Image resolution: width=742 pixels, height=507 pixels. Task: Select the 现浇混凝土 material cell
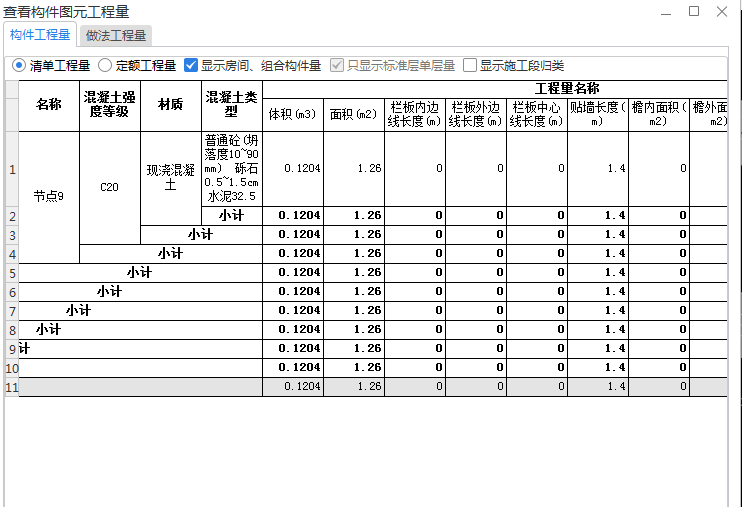[x=171, y=178]
